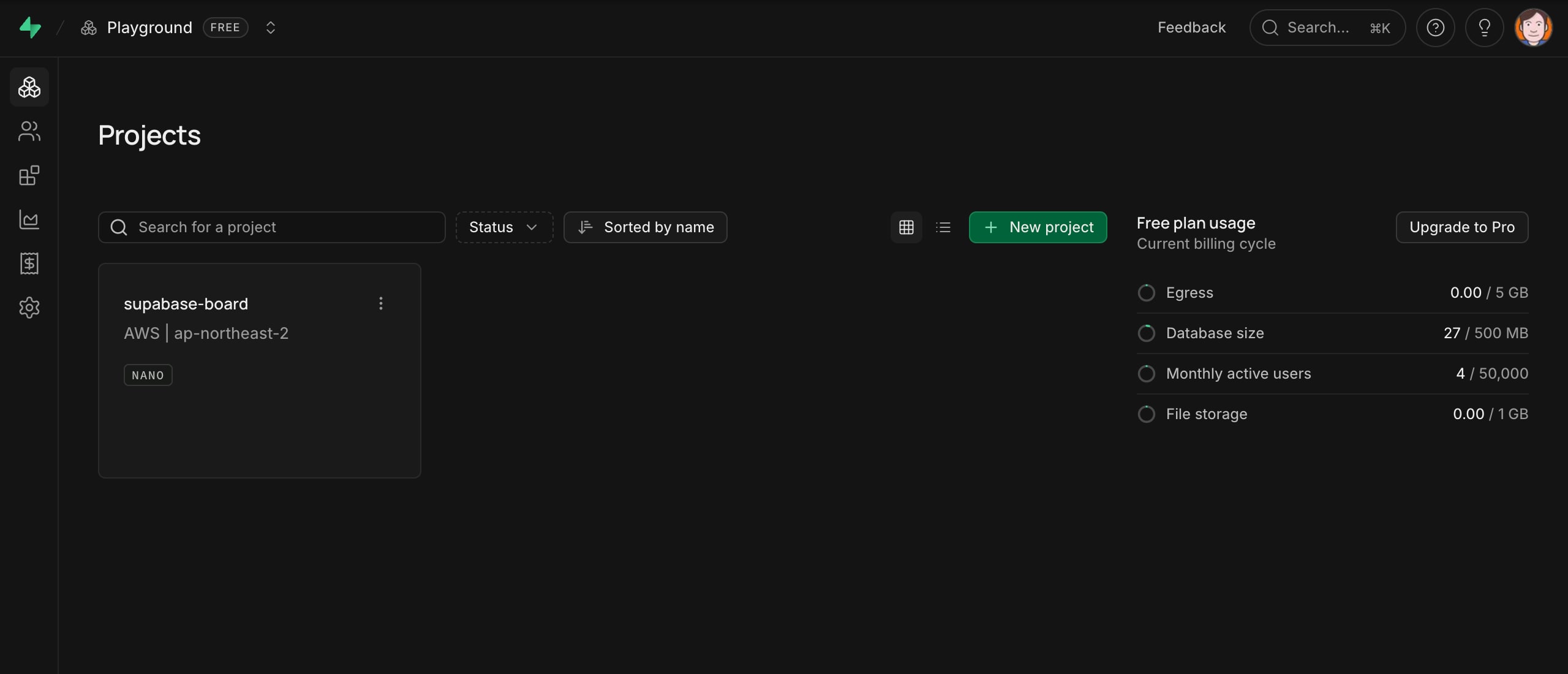1568x674 pixels.
Task: Open the Sorted by name dropdown
Action: (645, 227)
